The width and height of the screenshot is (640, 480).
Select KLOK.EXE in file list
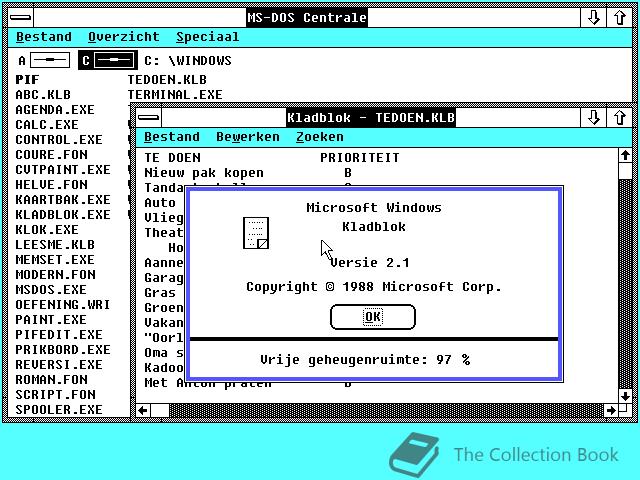pos(47,229)
